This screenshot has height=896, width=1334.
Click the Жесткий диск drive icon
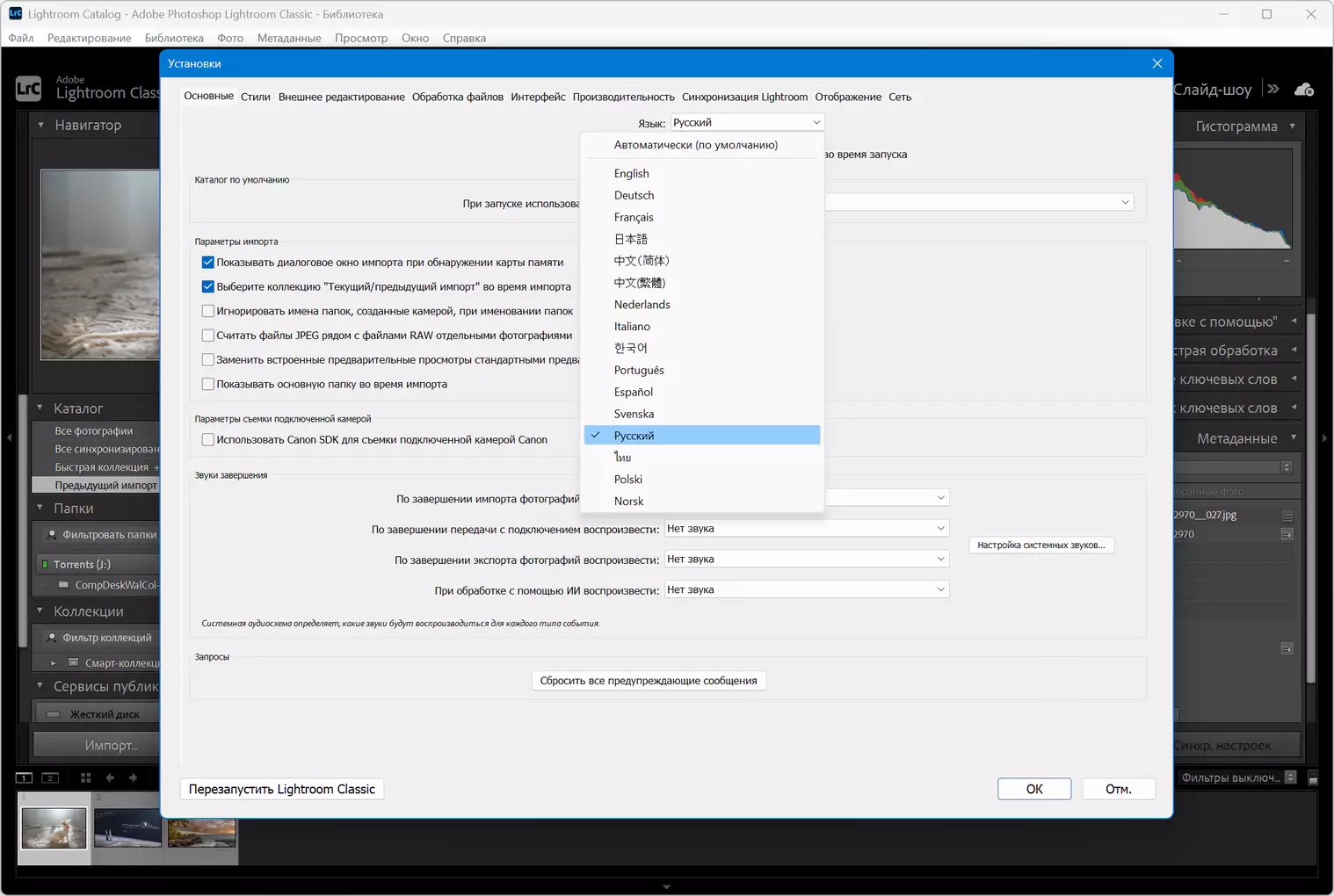[x=54, y=714]
